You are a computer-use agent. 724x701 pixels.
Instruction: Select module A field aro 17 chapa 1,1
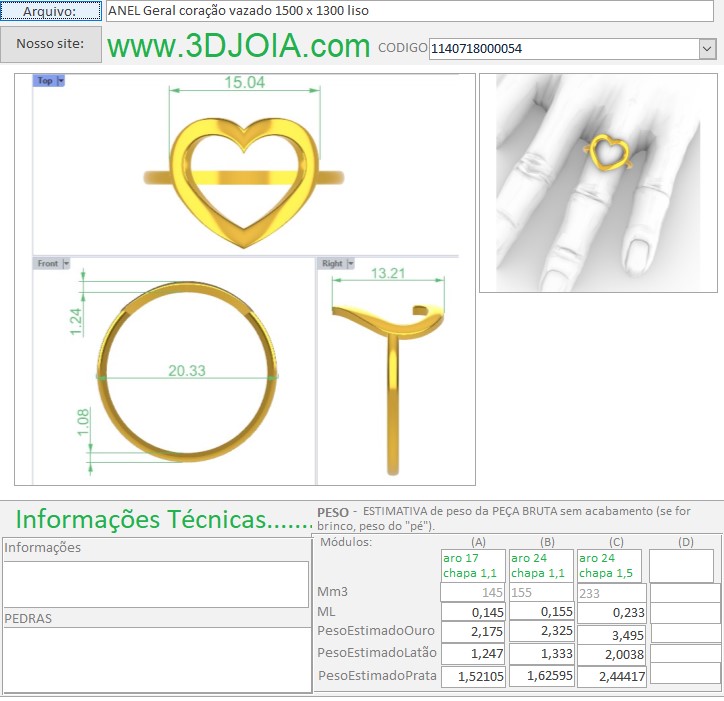pyautogui.click(x=473, y=566)
